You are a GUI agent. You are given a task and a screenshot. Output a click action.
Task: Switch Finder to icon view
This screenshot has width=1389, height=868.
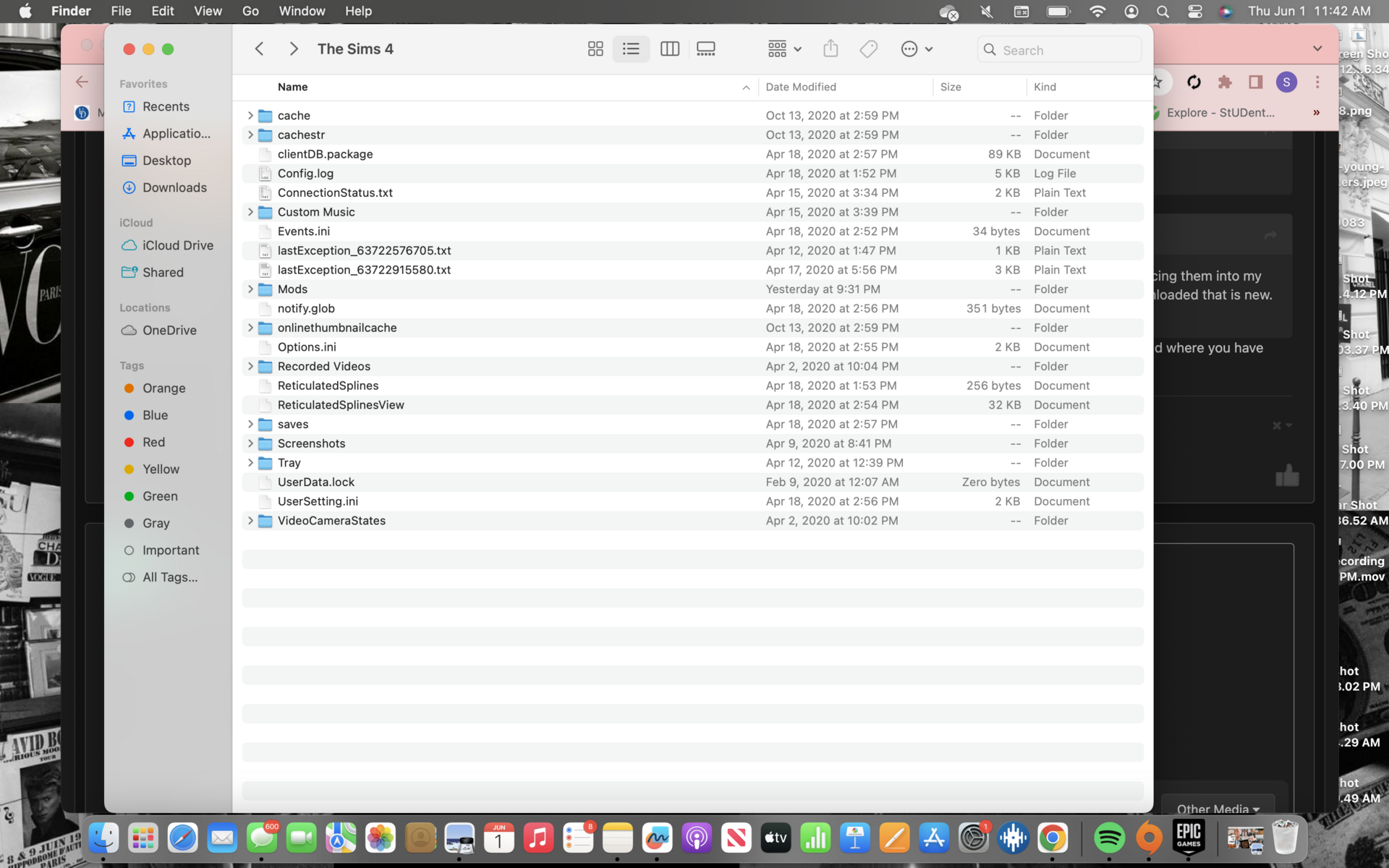point(595,49)
